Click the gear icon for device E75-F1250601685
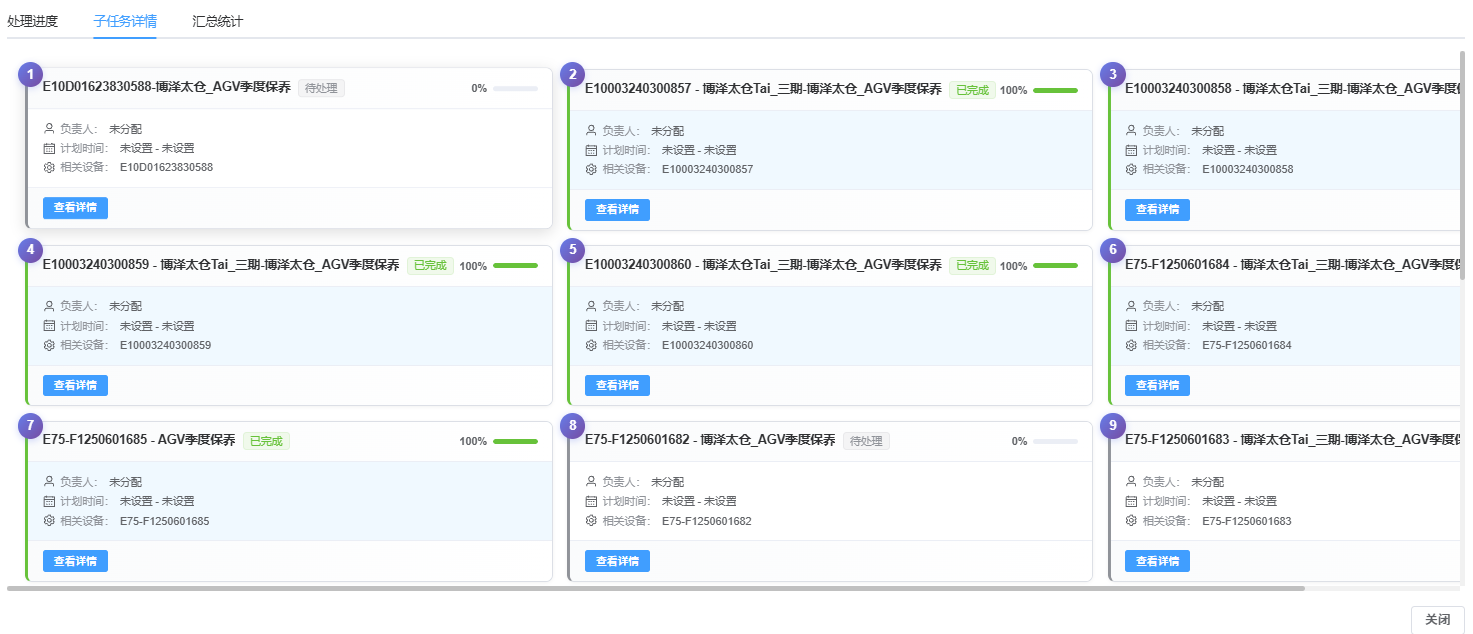Image resolution: width=1473 pixels, height=634 pixels. pyautogui.click(x=49, y=521)
